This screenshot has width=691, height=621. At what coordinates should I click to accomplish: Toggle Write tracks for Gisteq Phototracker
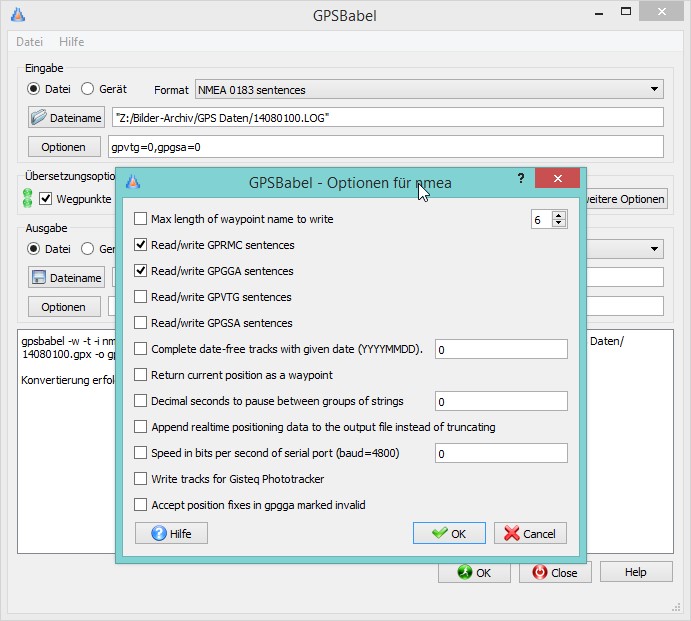point(141,479)
